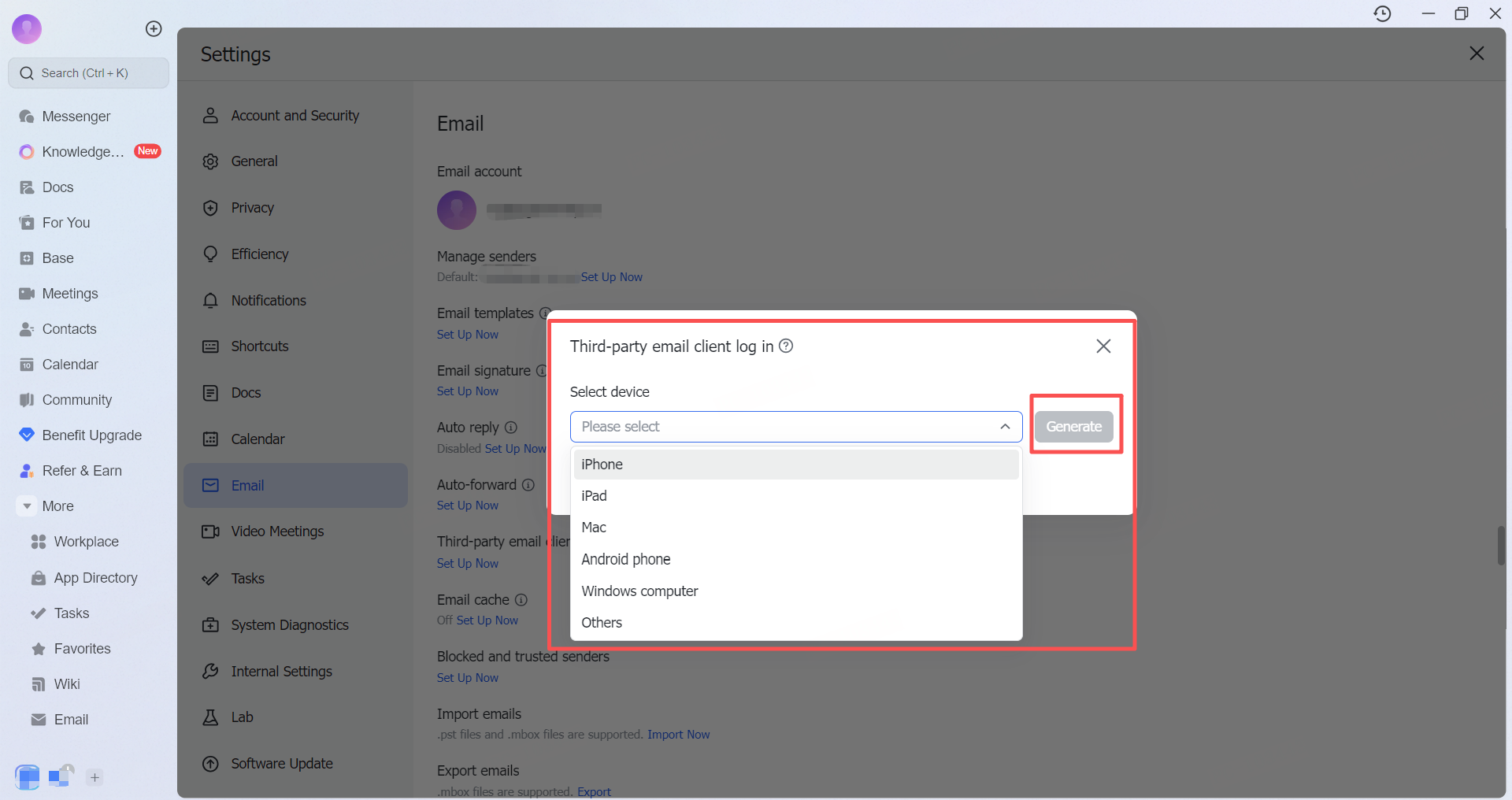
Task: Select Windows computer from device list
Action: 639,591
